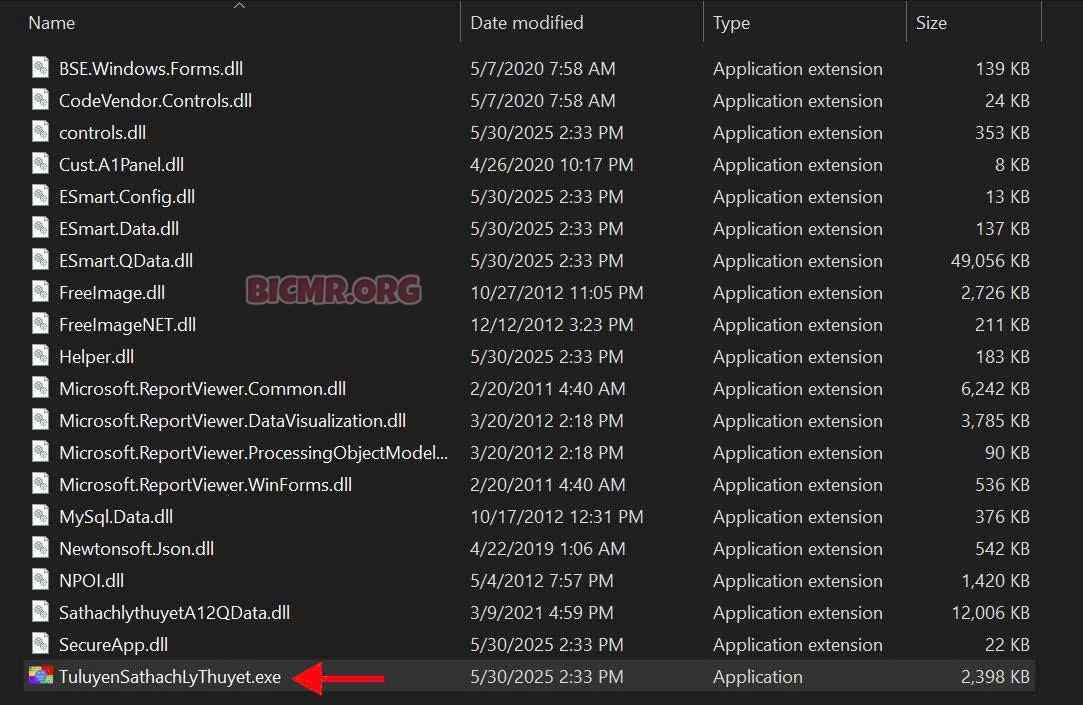
Task: Select the Helper.dll file name
Action: (96, 356)
